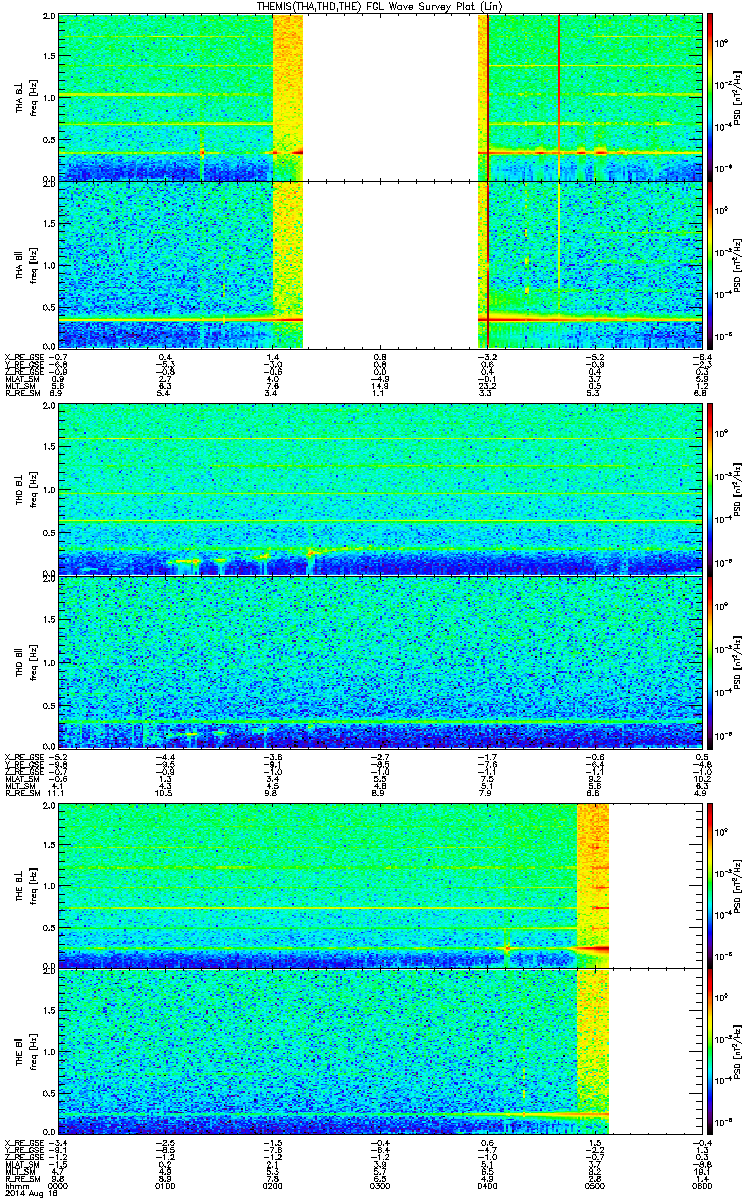
Task: Select the THA B-parallel spectrogram panel
Action: click(379, 264)
